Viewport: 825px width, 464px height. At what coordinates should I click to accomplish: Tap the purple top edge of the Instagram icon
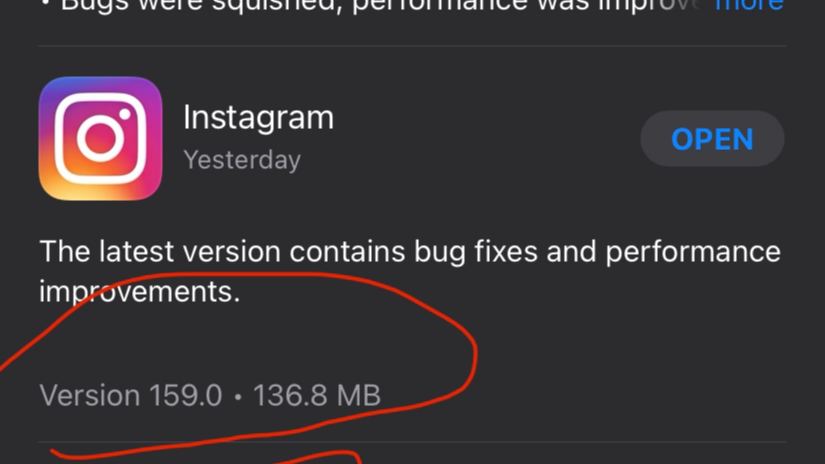tap(100, 82)
